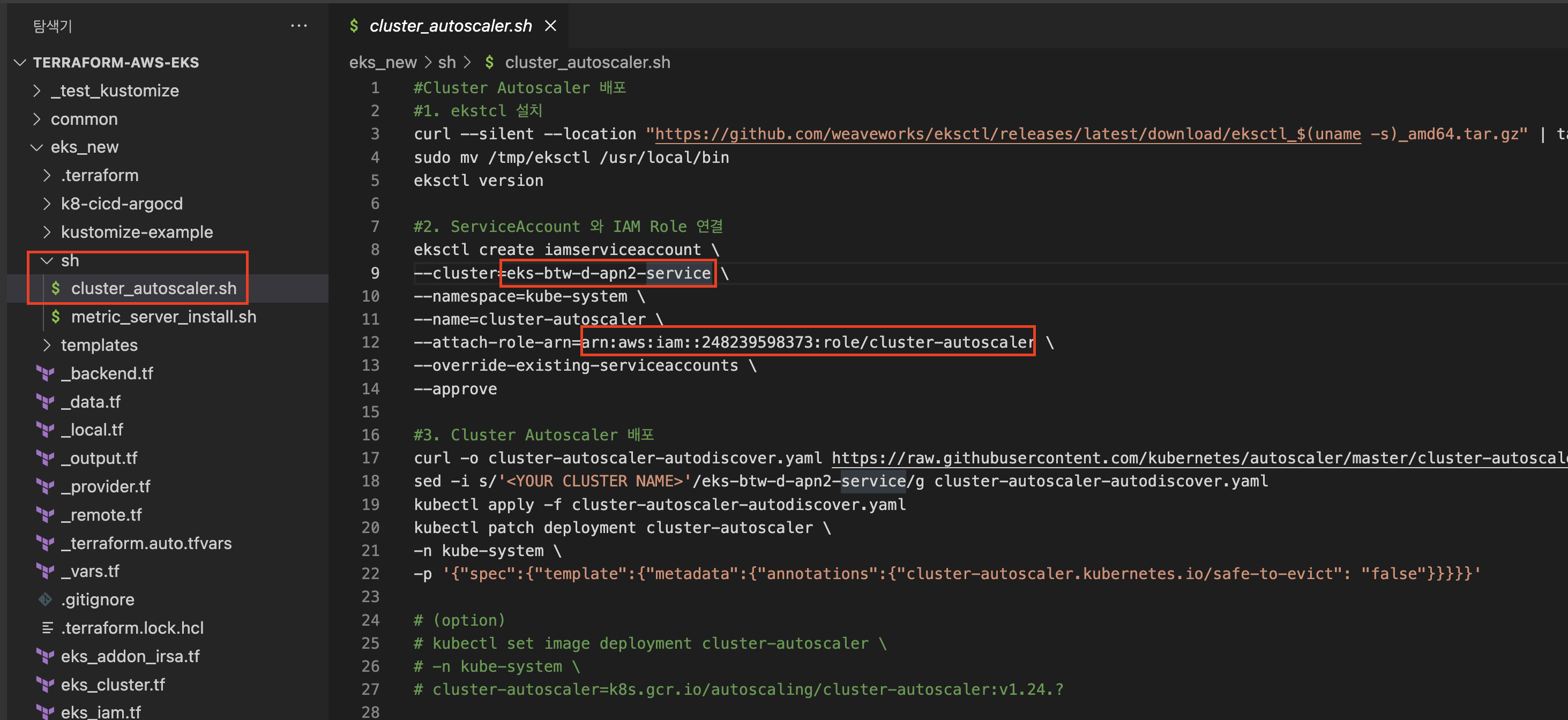Click shell icon of cluster_autoscaler.sh in tree

(55, 288)
